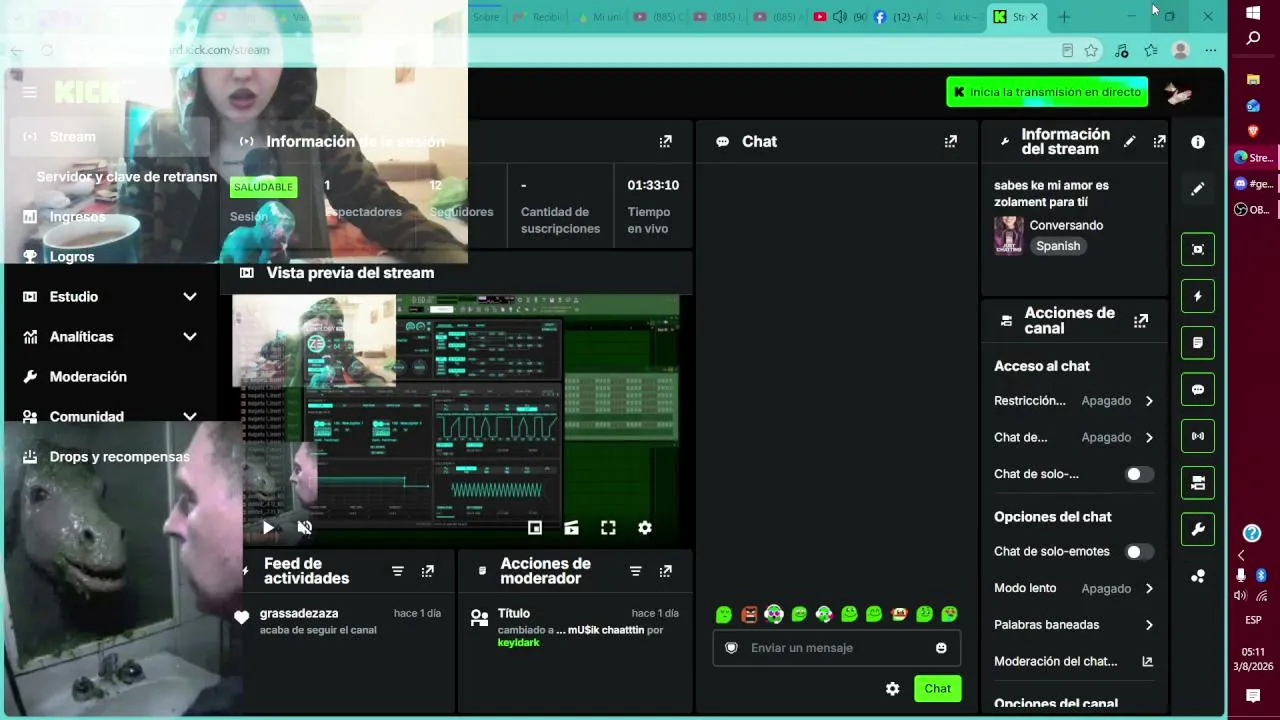The height and width of the screenshot is (720, 1280).
Task: Open the user avatar menu
Action: point(1178,92)
